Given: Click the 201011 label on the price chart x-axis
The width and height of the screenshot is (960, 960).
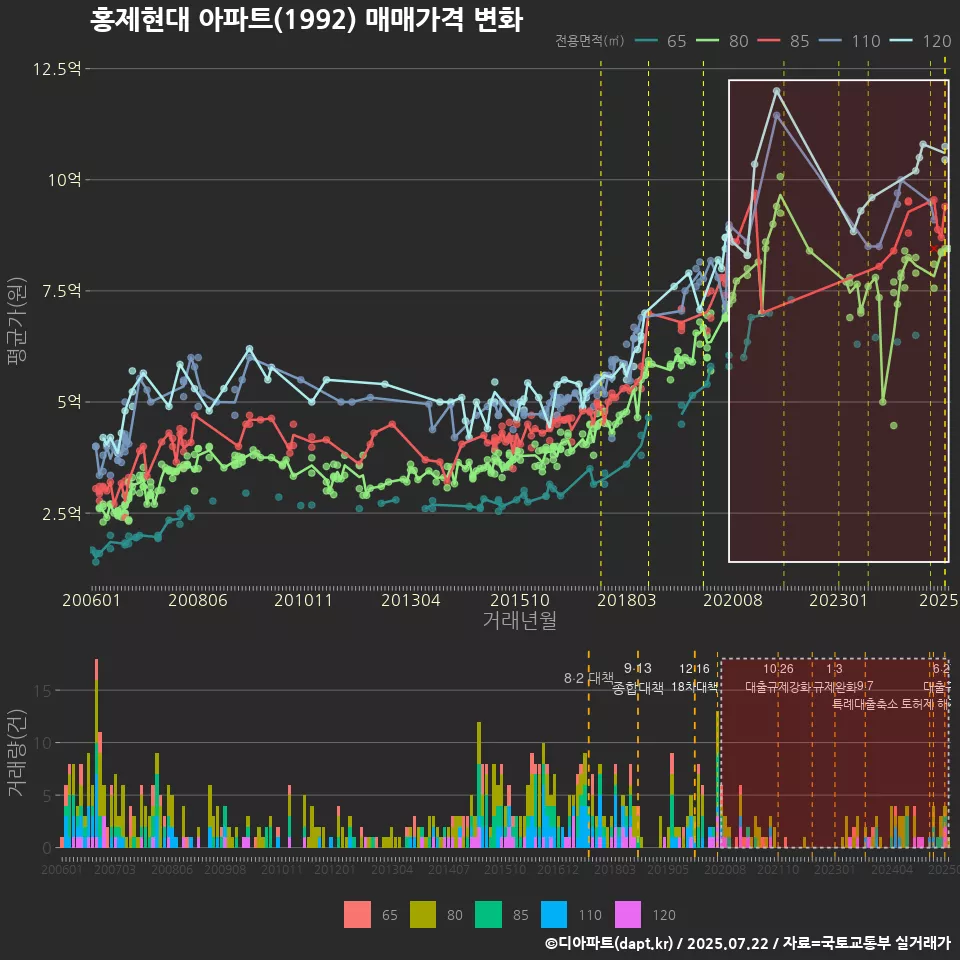Looking at the screenshot, I should click(x=303, y=600).
